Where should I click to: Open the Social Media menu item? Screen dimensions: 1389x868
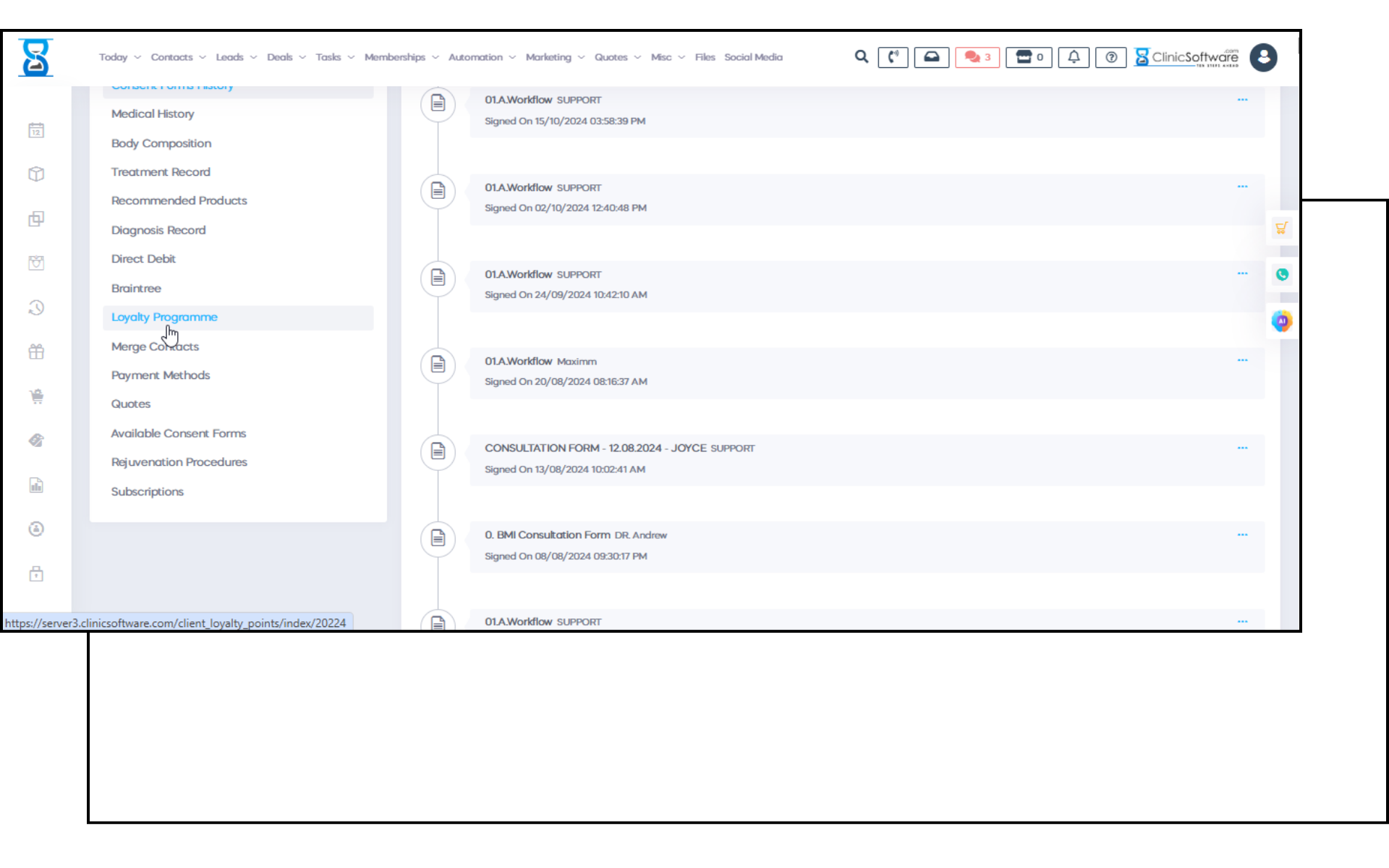pos(753,57)
